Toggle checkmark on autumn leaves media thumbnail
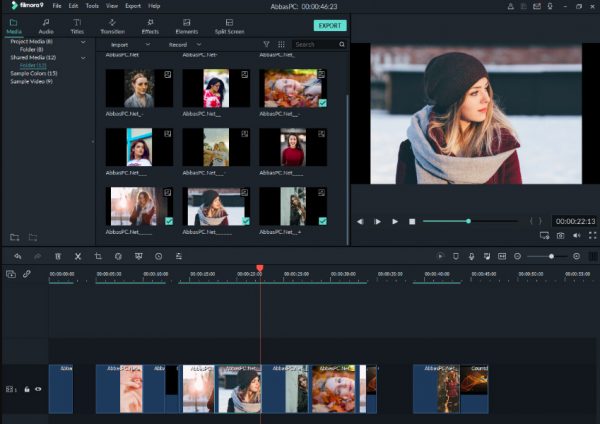Viewport: 600px width, 424px height. (323, 103)
